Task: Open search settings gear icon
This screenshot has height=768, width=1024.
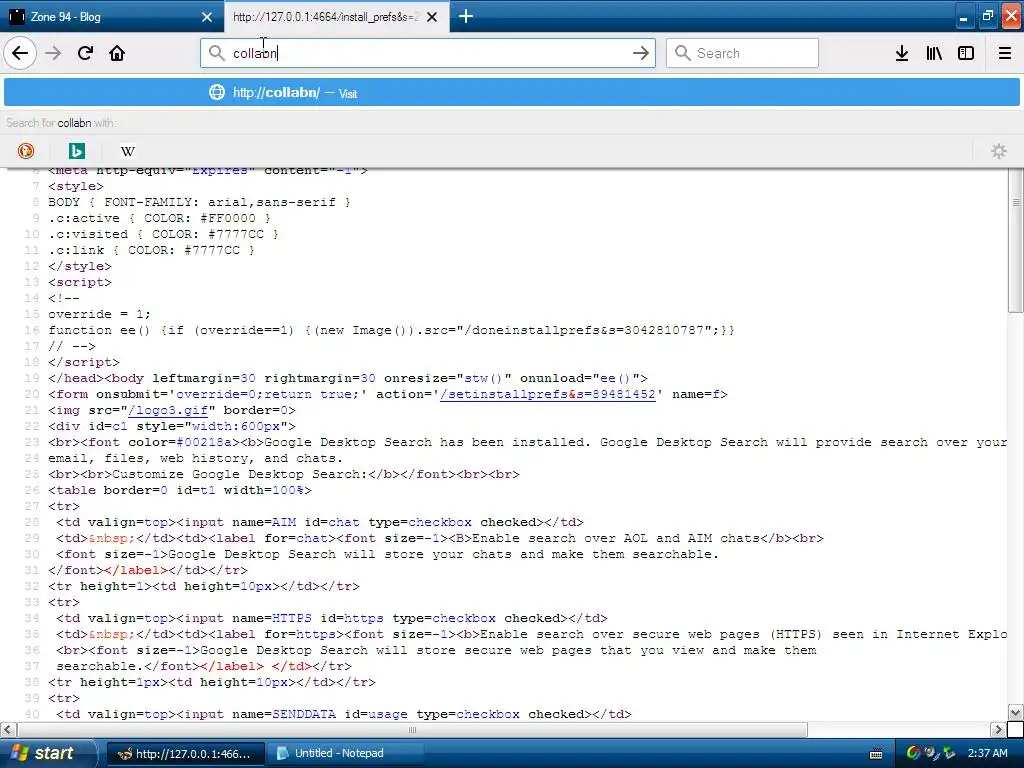Action: pyautogui.click(x=999, y=151)
